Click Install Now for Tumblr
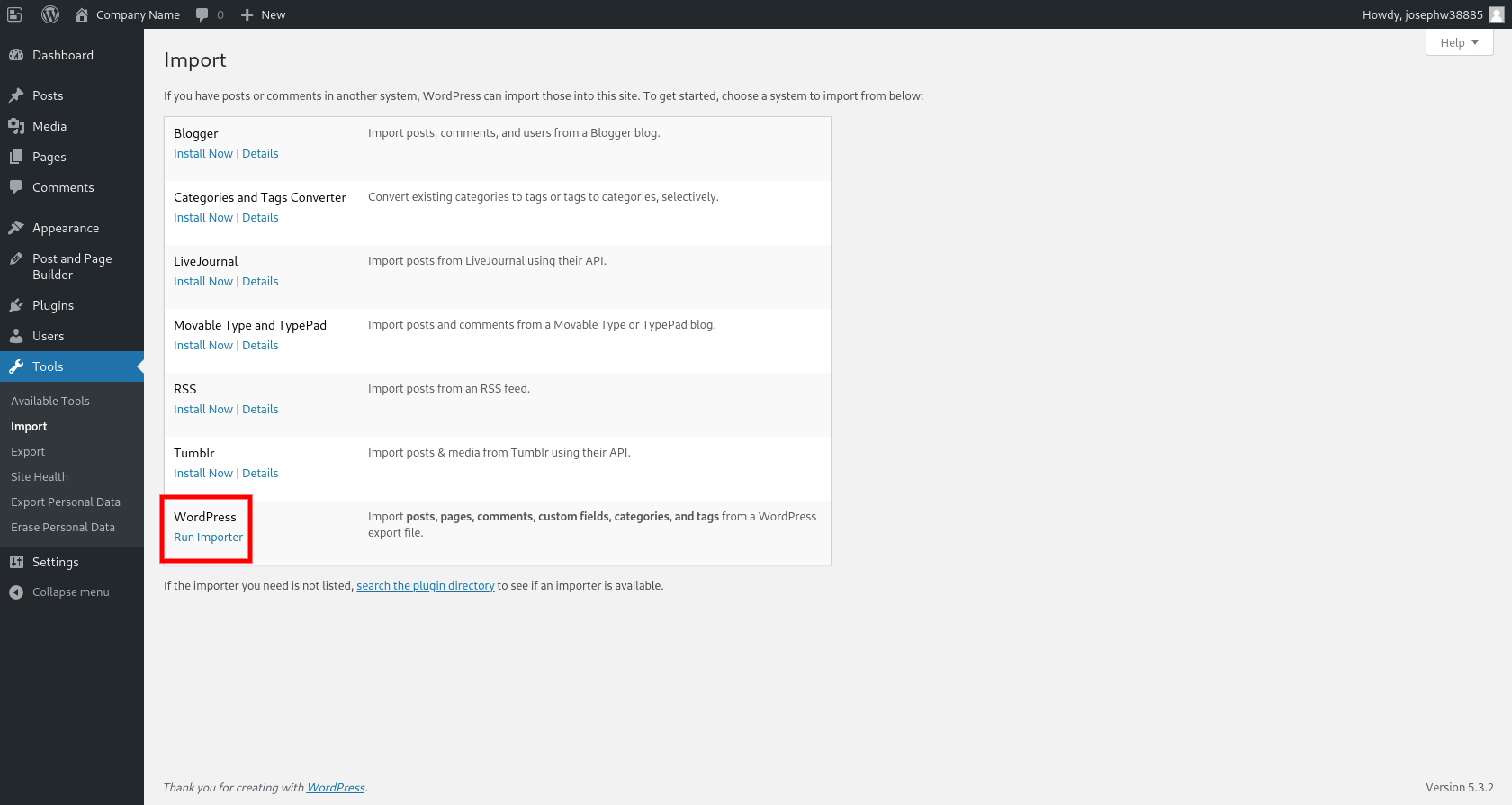The width and height of the screenshot is (1512, 805). pyautogui.click(x=203, y=473)
